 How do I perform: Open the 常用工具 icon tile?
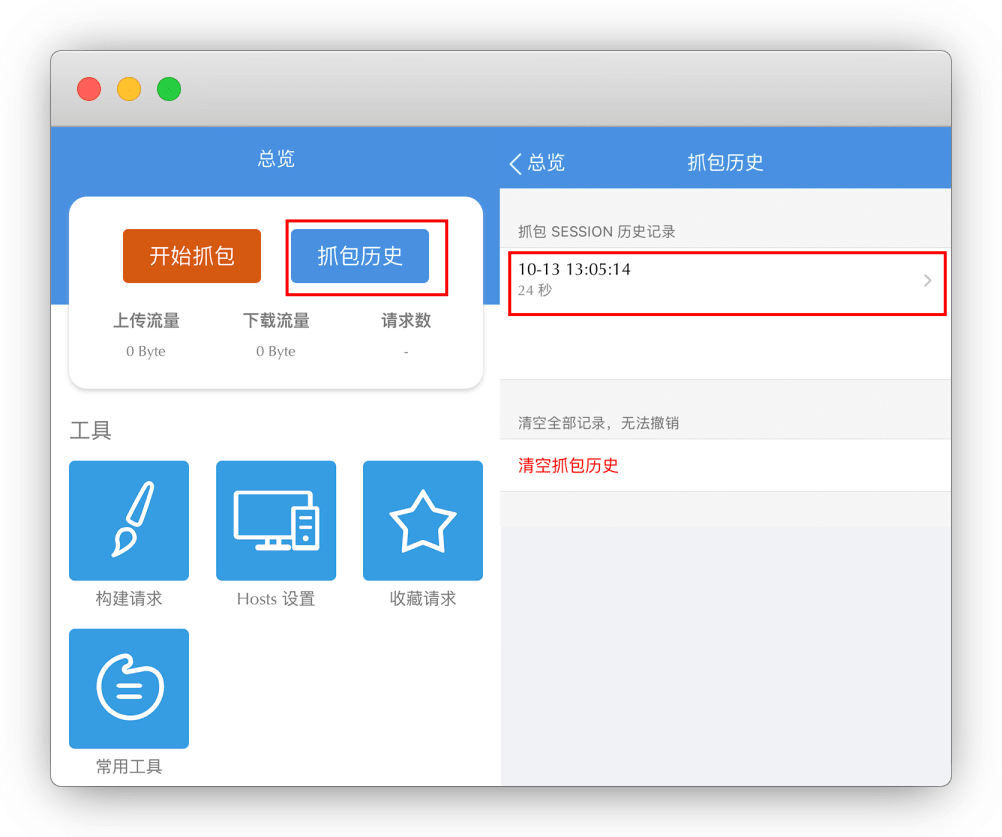[x=128, y=688]
